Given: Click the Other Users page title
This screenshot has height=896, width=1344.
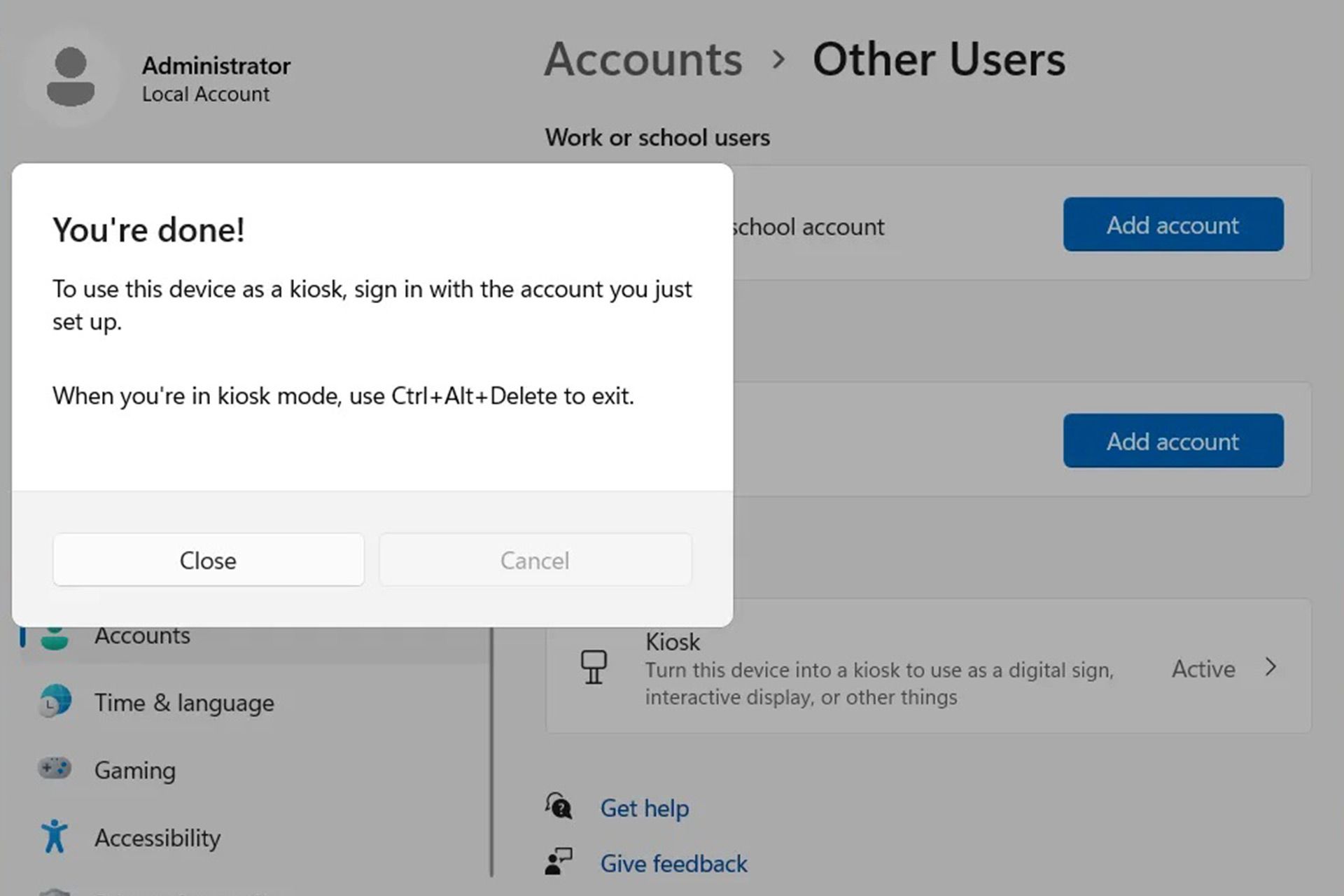Looking at the screenshot, I should coord(939,59).
